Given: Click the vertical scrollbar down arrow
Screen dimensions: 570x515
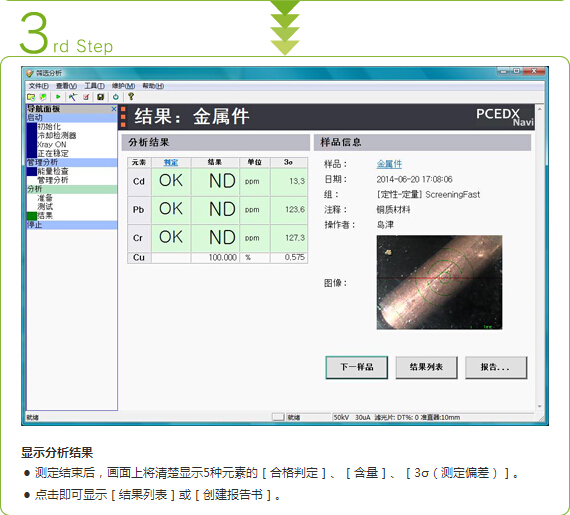Looking at the screenshot, I should 539,407.
